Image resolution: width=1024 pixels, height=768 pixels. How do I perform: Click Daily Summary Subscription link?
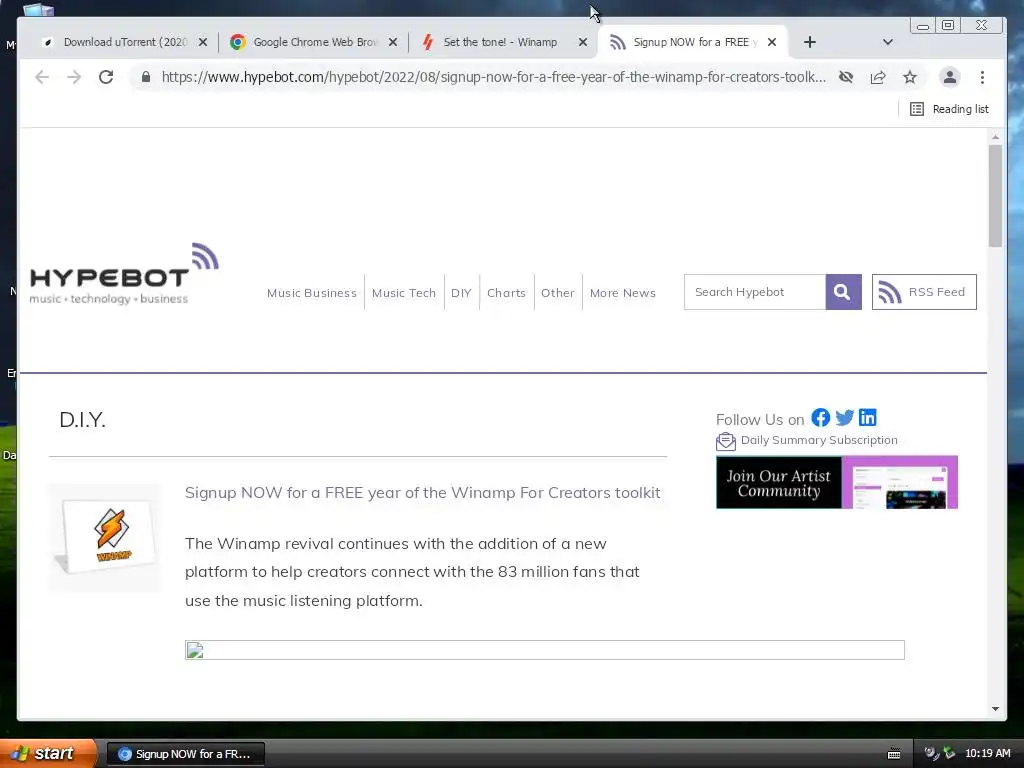(x=819, y=440)
